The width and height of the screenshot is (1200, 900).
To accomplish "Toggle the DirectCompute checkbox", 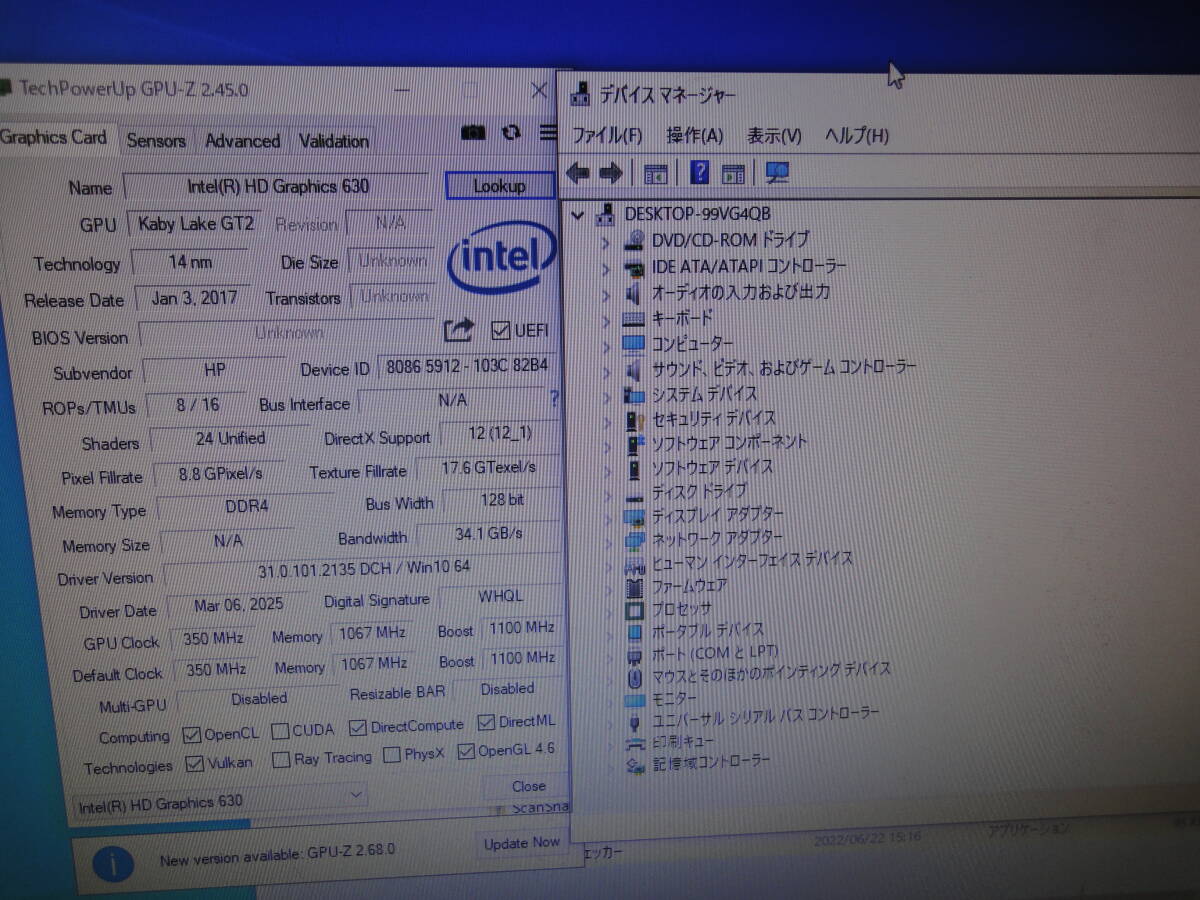I will click(x=357, y=727).
